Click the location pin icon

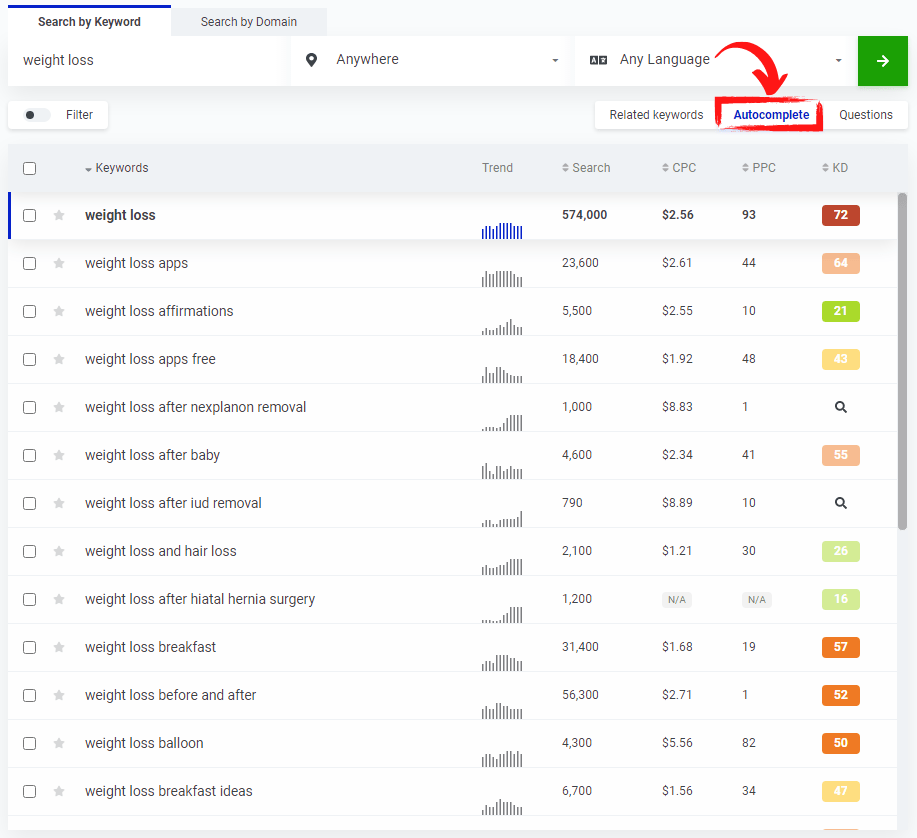point(312,60)
